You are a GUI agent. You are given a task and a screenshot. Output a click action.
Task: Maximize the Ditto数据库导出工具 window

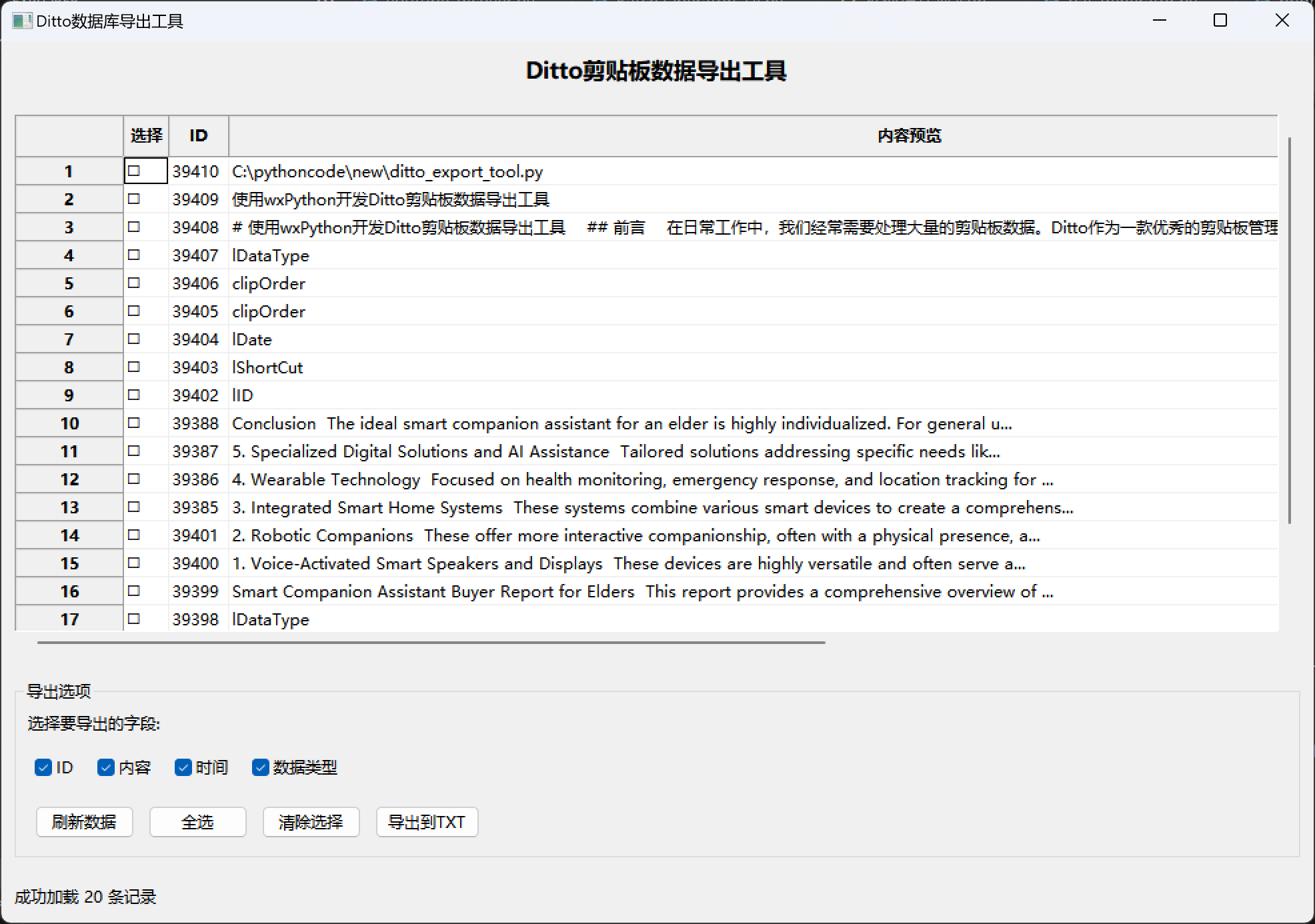pos(1220,21)
